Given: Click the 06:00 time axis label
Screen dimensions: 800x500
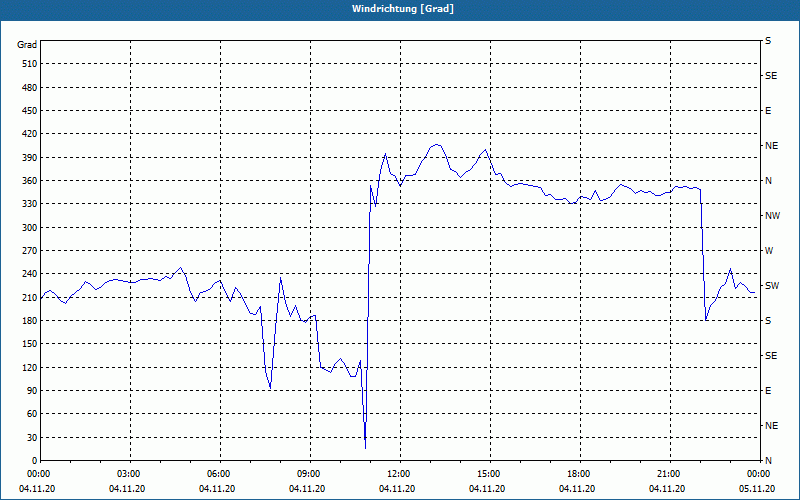Looking at the screenshot, I should [x=220, y=474].
